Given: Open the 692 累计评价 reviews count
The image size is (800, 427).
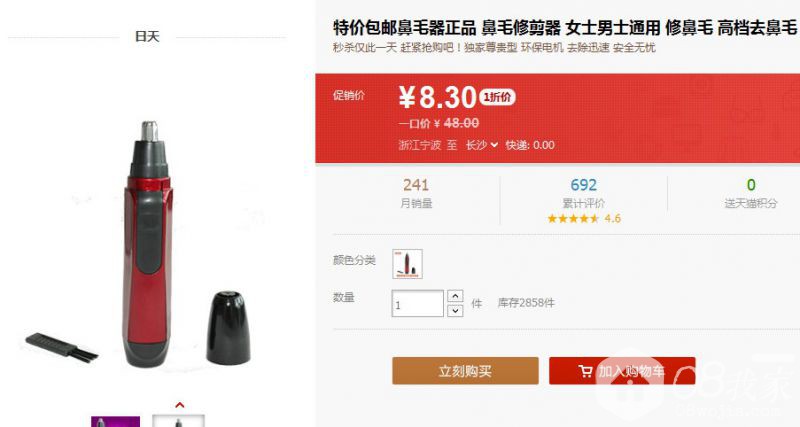Looking at the screenshot, I should [x=584, y=192].
